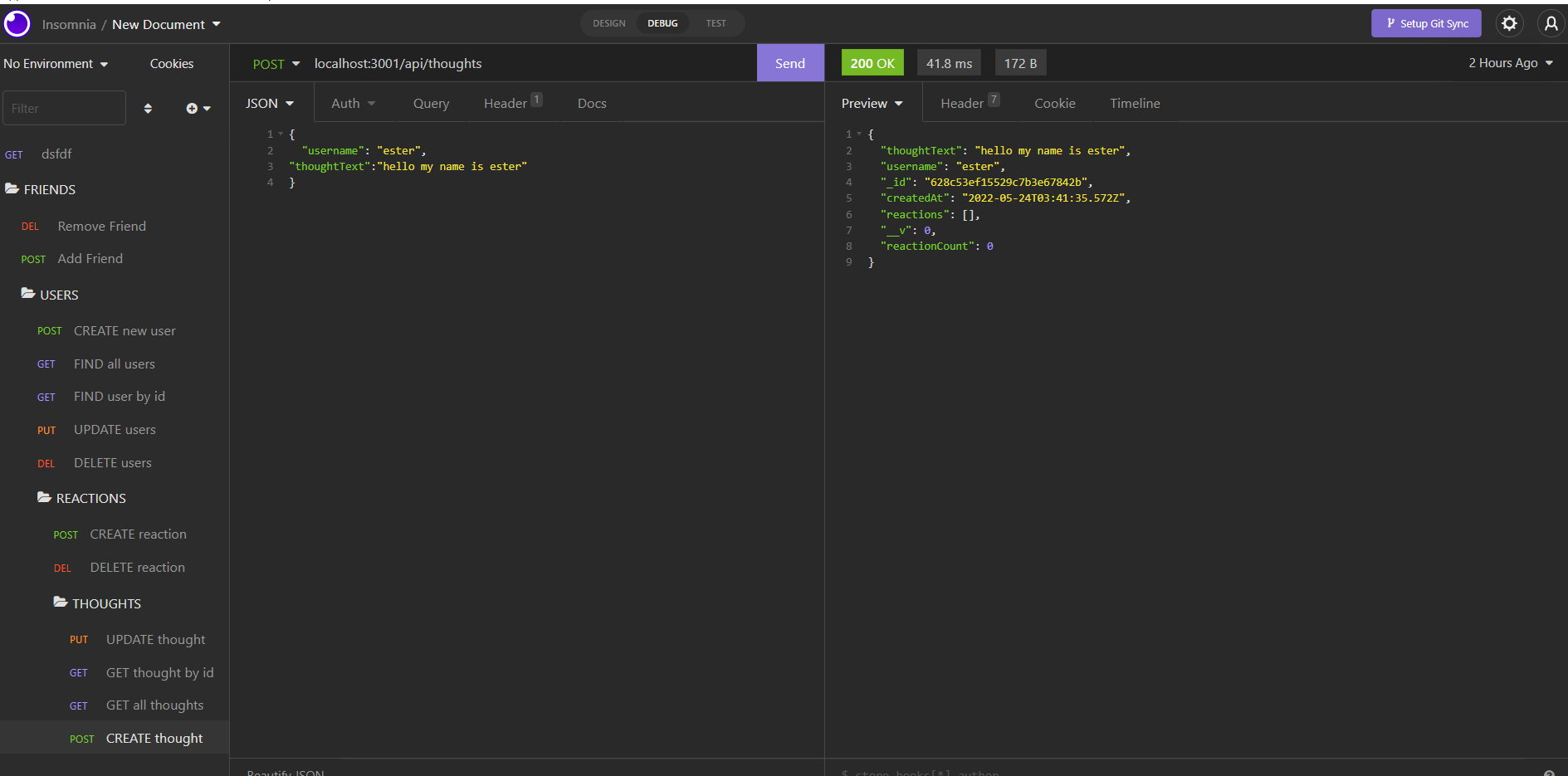
Task: Open the POST method dropdown
Action: point(276,63)
